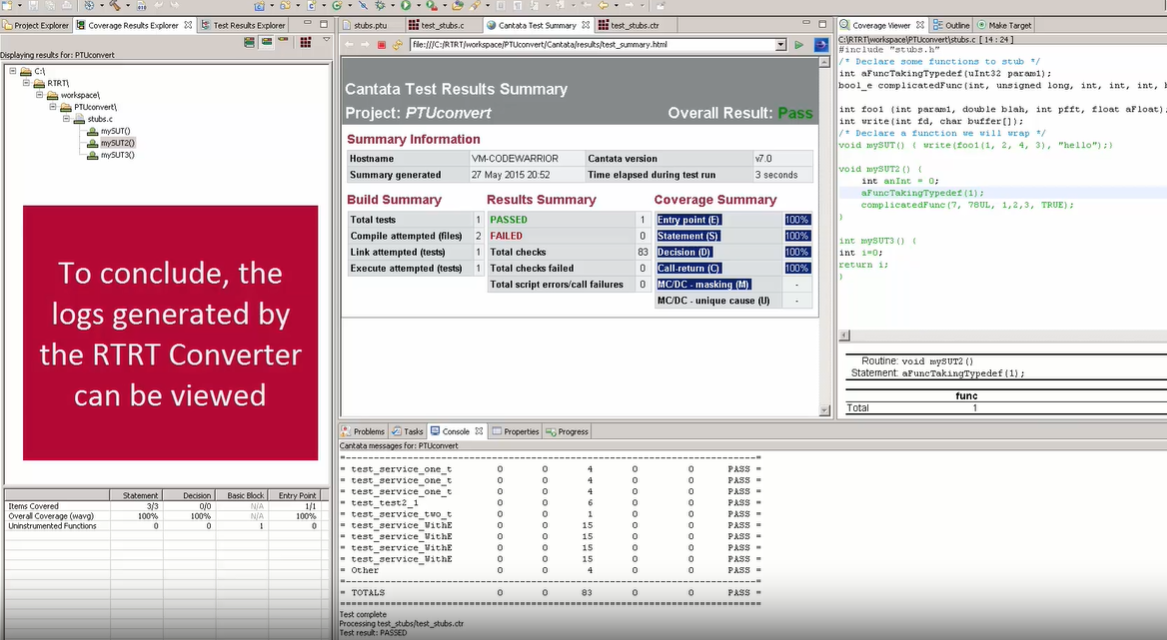Close the Console tab
1167x640 pixels.
(479, 431)
